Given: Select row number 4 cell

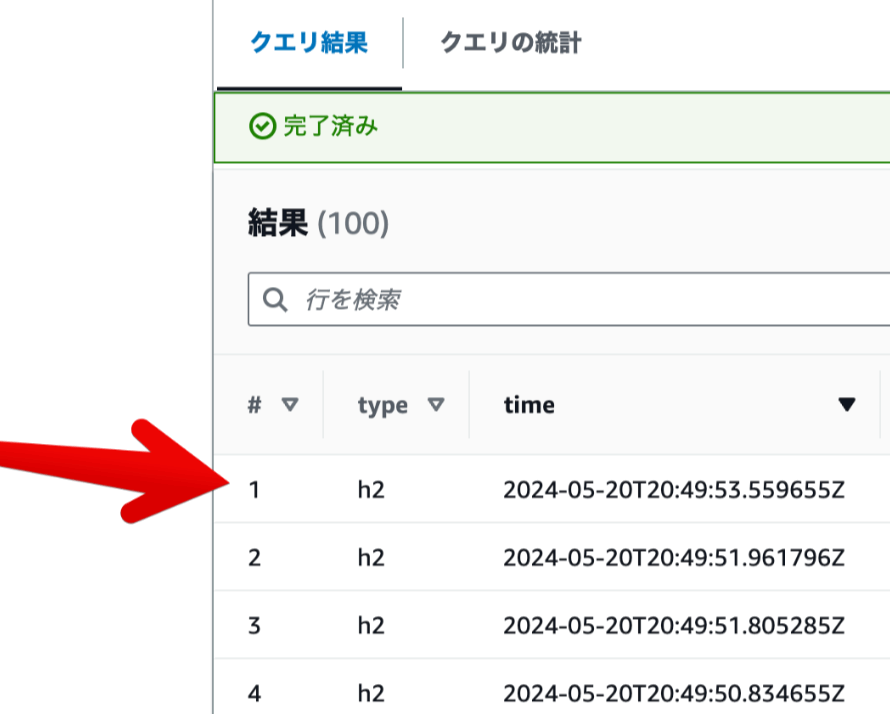Looking at the screenshot, I should pyautogui.click(x=254, y=694).
